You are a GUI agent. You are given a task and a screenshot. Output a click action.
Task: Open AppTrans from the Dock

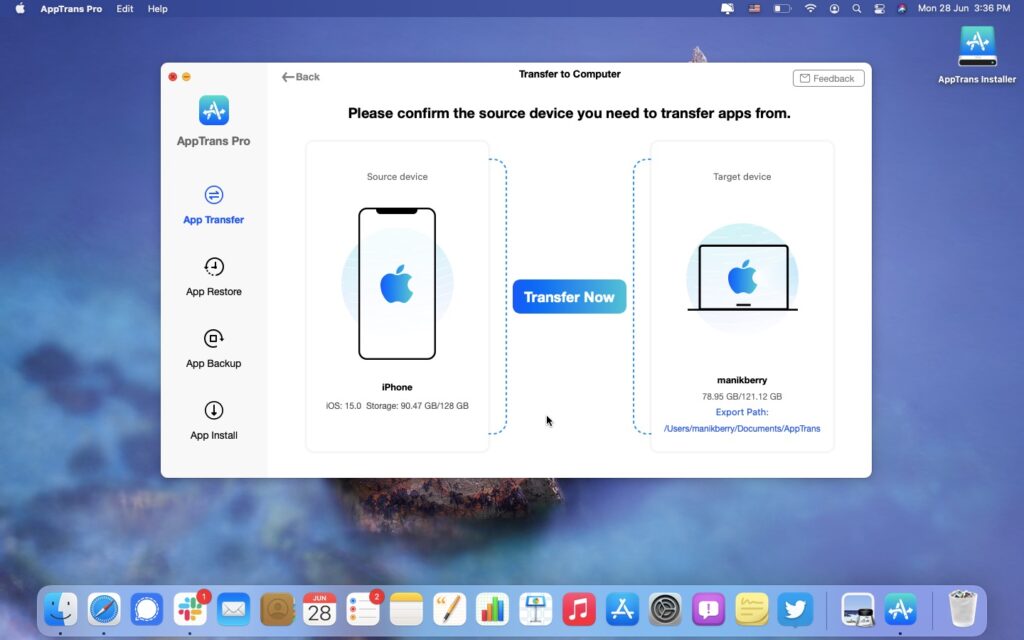click(900, 608)
